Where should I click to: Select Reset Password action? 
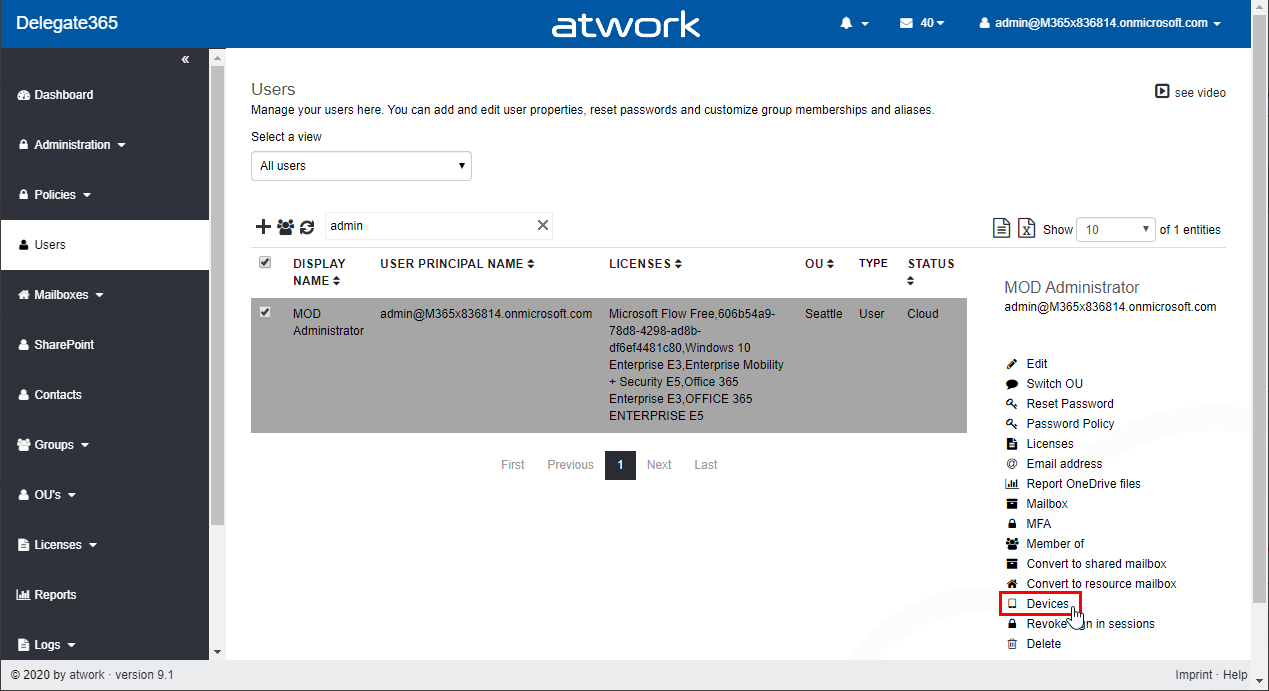pos(1059,404)
